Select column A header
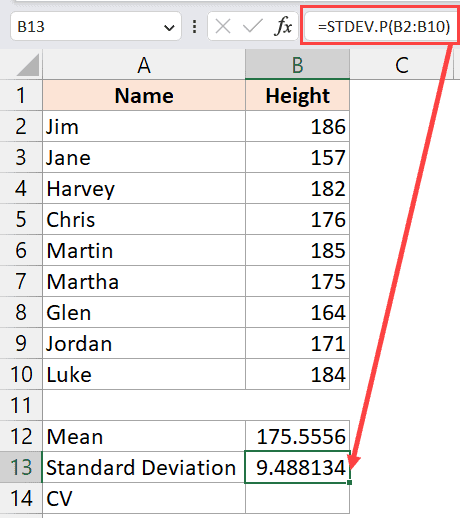Viewport: 460px width, 518px height. (x=144, y=65)
